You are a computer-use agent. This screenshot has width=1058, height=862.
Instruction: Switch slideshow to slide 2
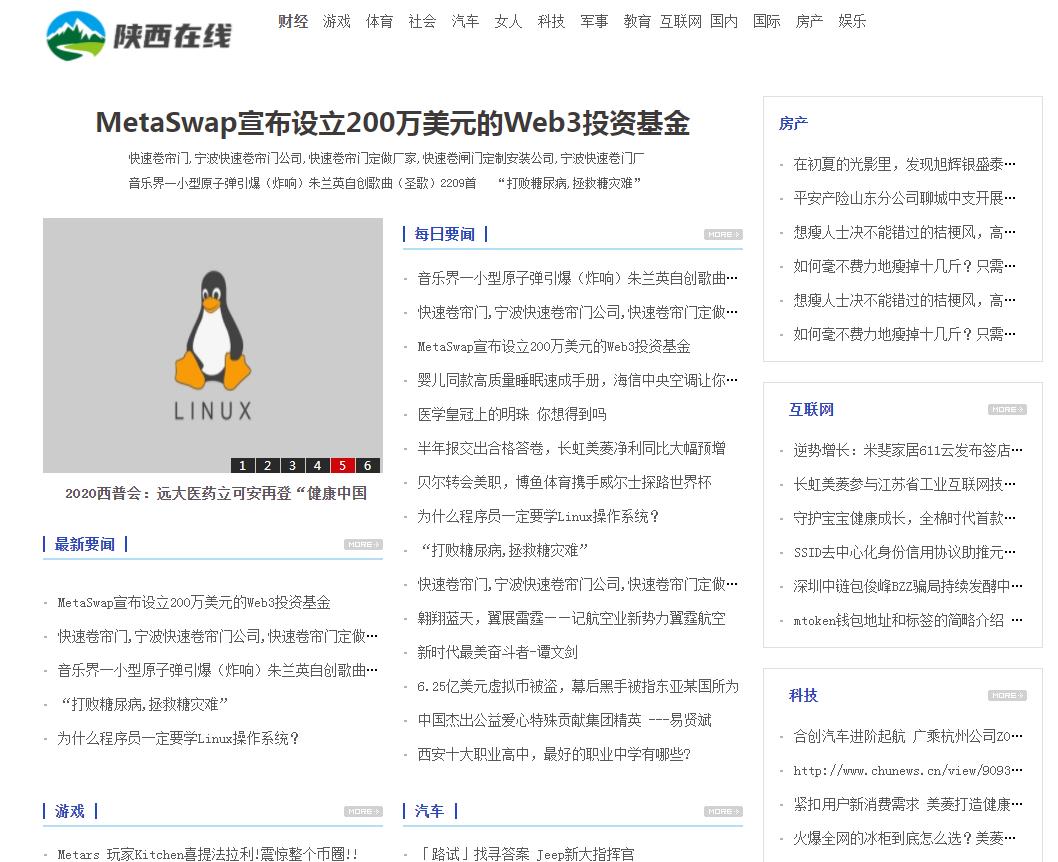click(267, 465)
